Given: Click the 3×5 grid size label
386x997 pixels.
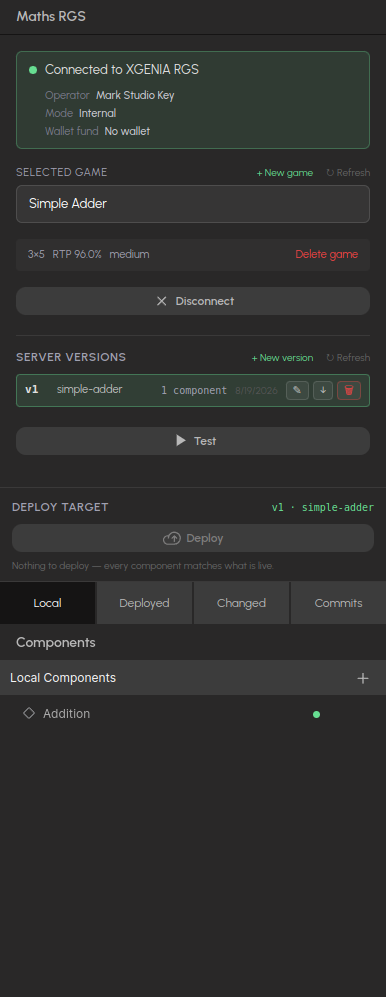Looking at the screenshot, I should pyautogui.click(x=36, y=254).
